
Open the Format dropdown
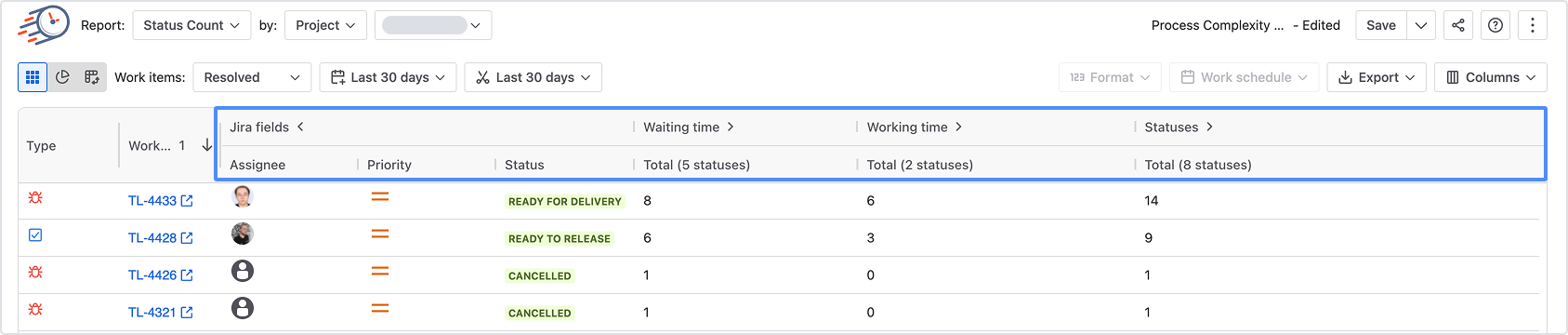coord(1110,77)
